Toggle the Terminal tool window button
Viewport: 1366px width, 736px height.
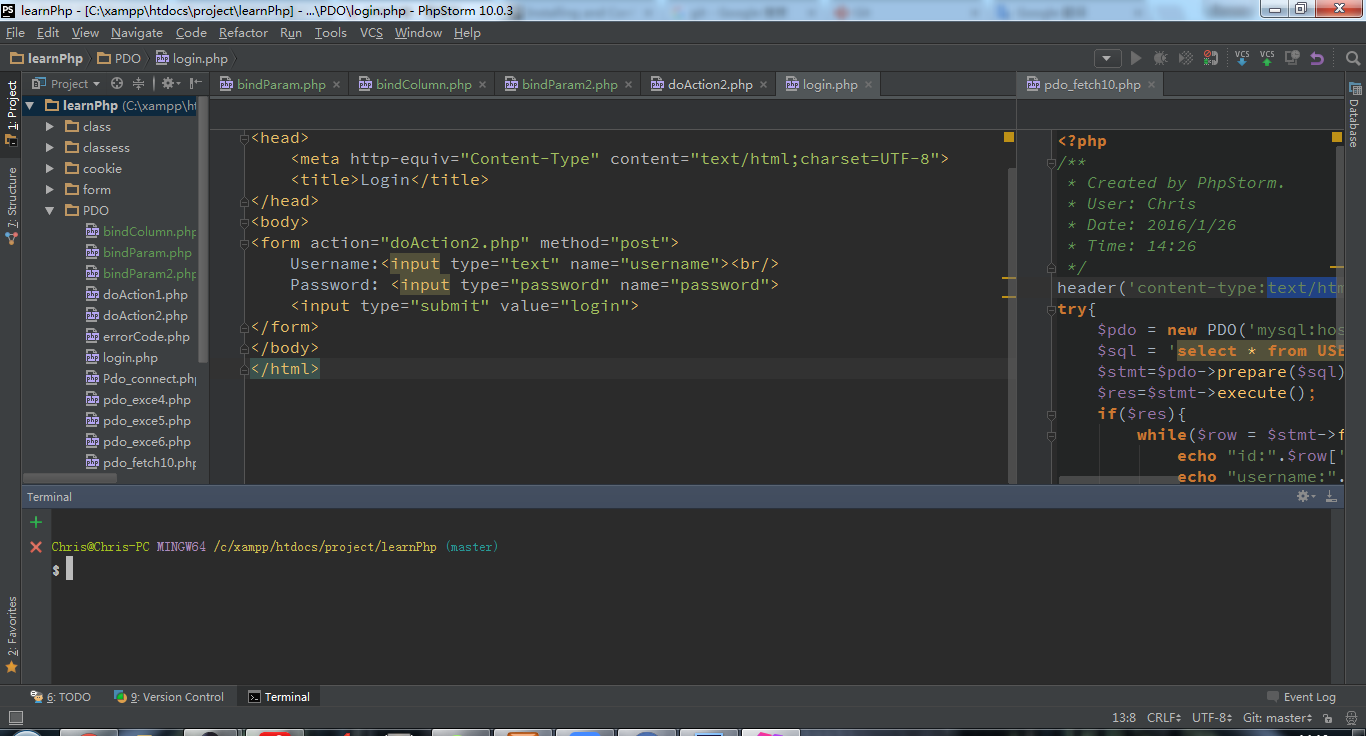pos(279,697)
